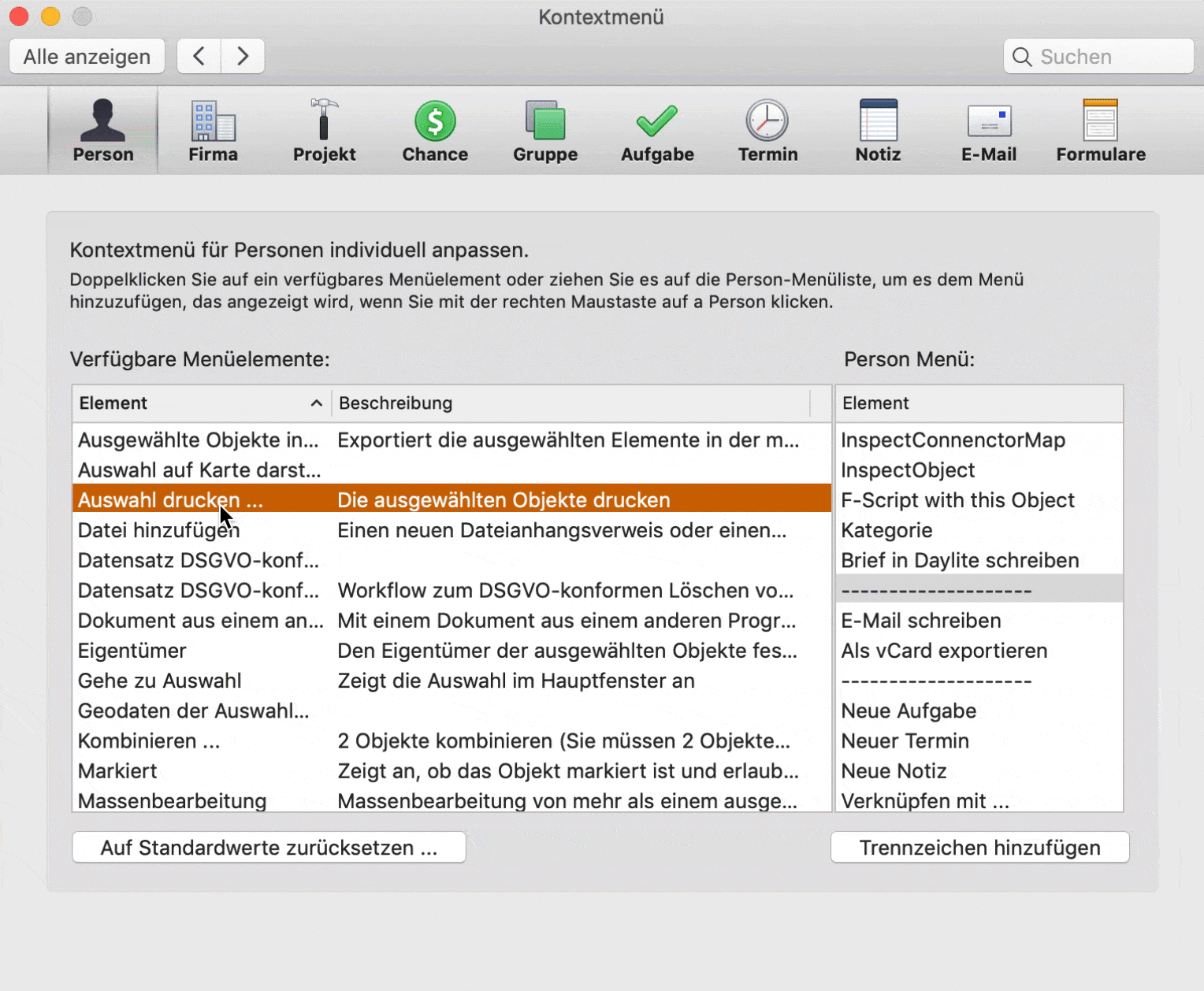The width and height of the screenshot is (1204, 991).
Task: Select Brief in Daylite schreiben entry
Action: 979,560
